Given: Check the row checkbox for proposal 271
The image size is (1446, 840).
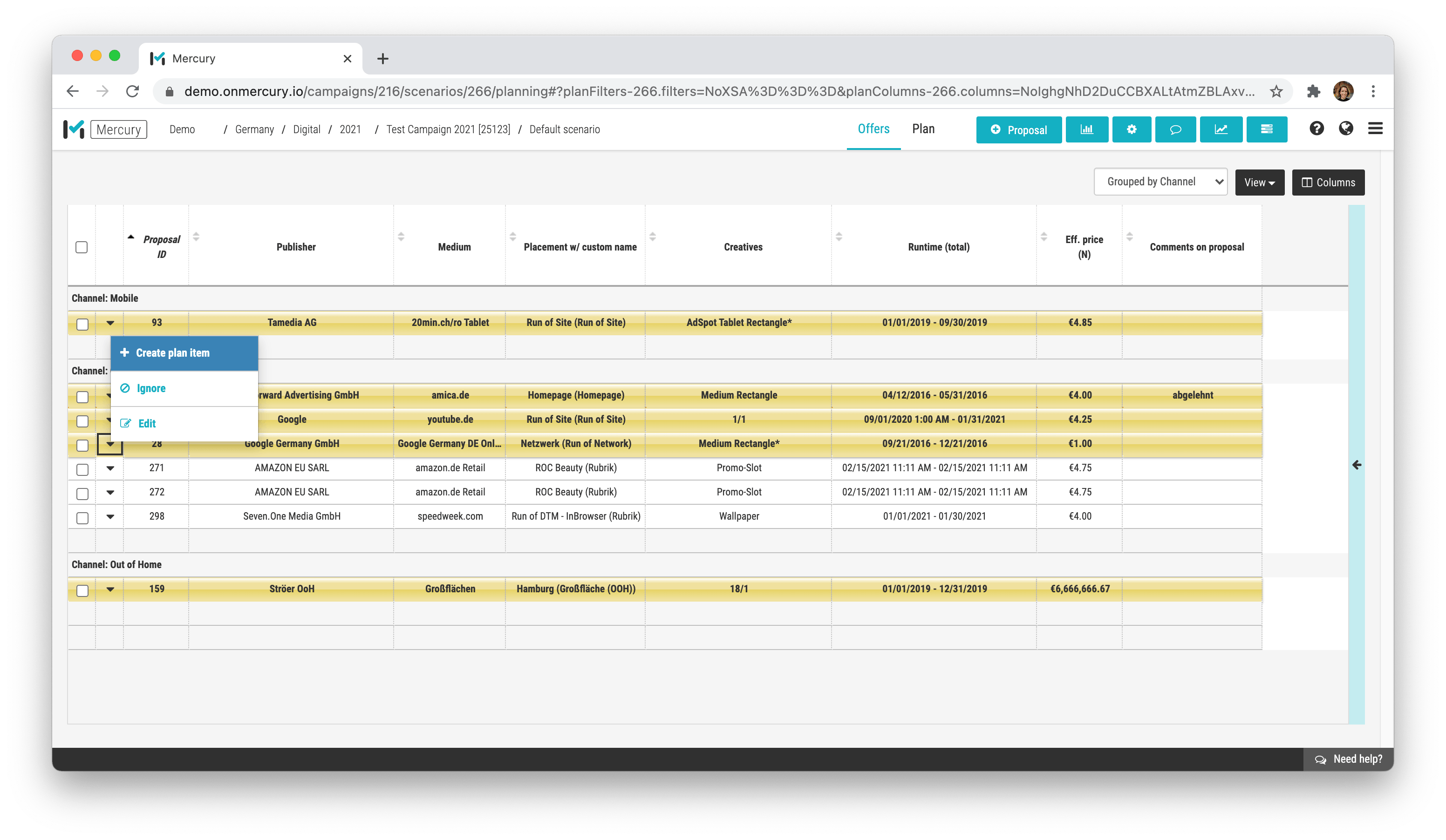Looking at the screenshot, I should [x=82, y=469].
